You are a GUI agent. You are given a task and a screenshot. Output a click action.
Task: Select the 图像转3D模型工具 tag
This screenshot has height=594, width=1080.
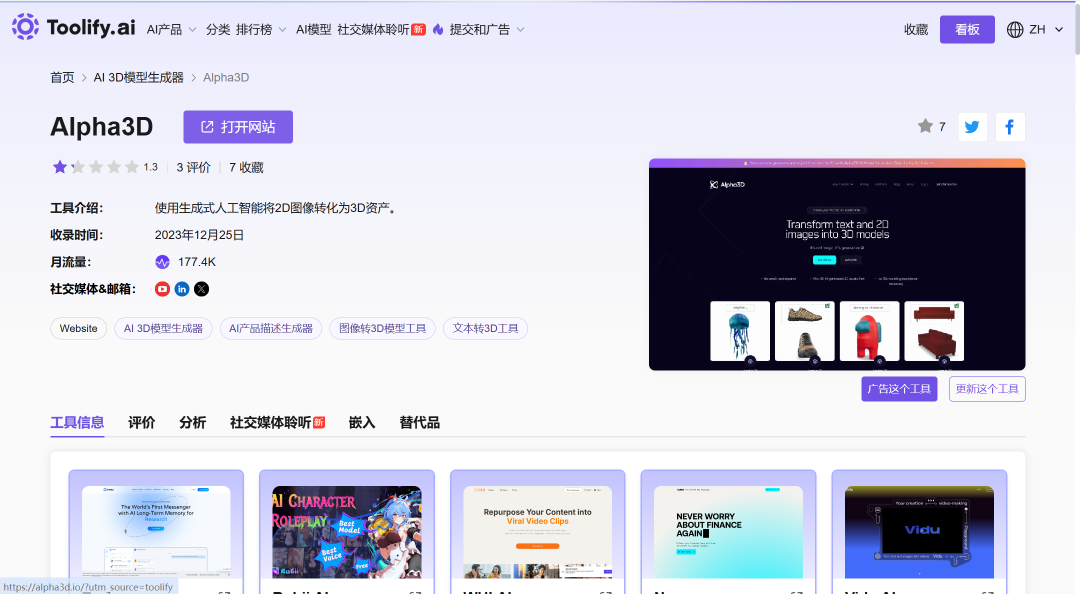[x=382, y=329]
